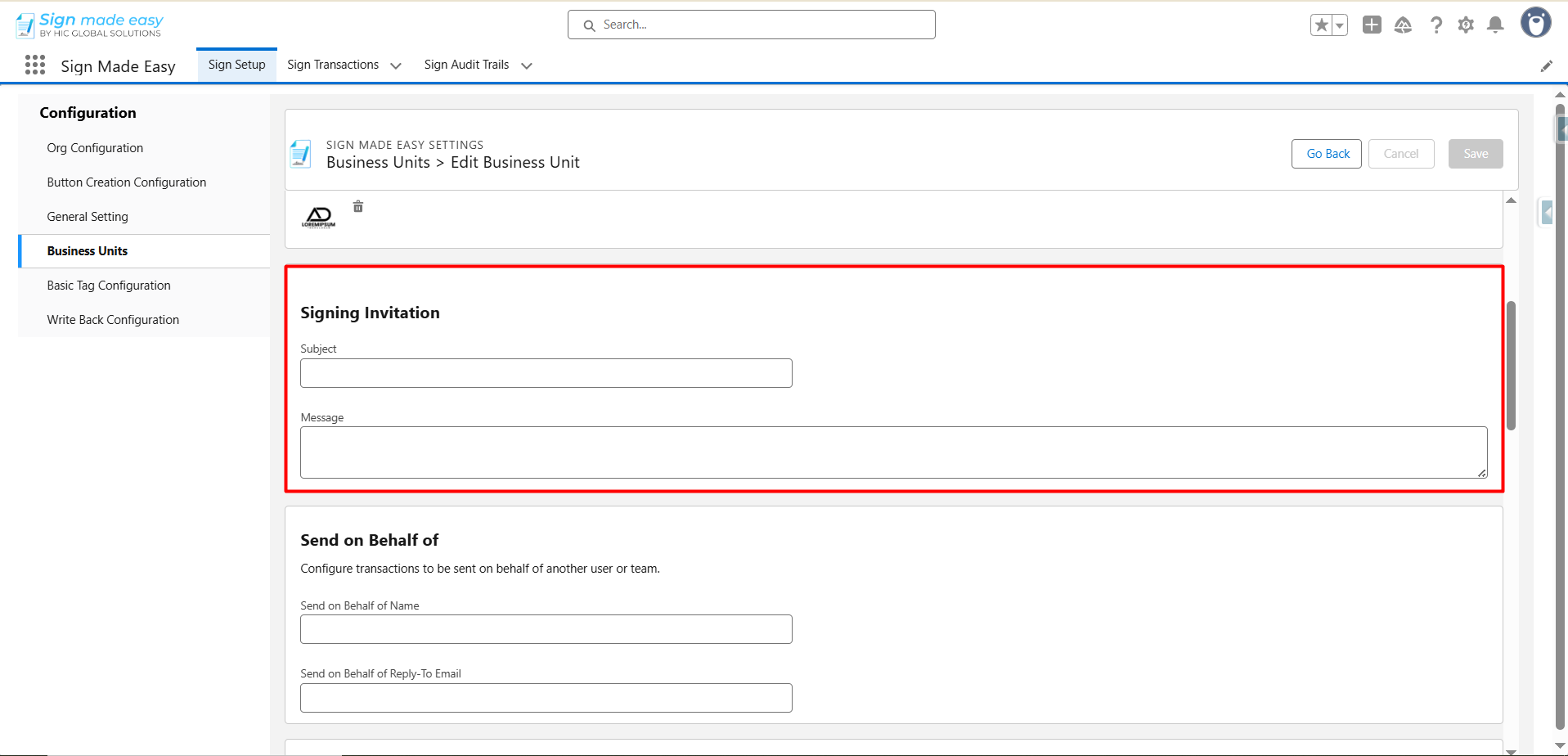Screen dimensions: 1568x756
Task: Open Setup gear menu
Action: click(1466, 25)
